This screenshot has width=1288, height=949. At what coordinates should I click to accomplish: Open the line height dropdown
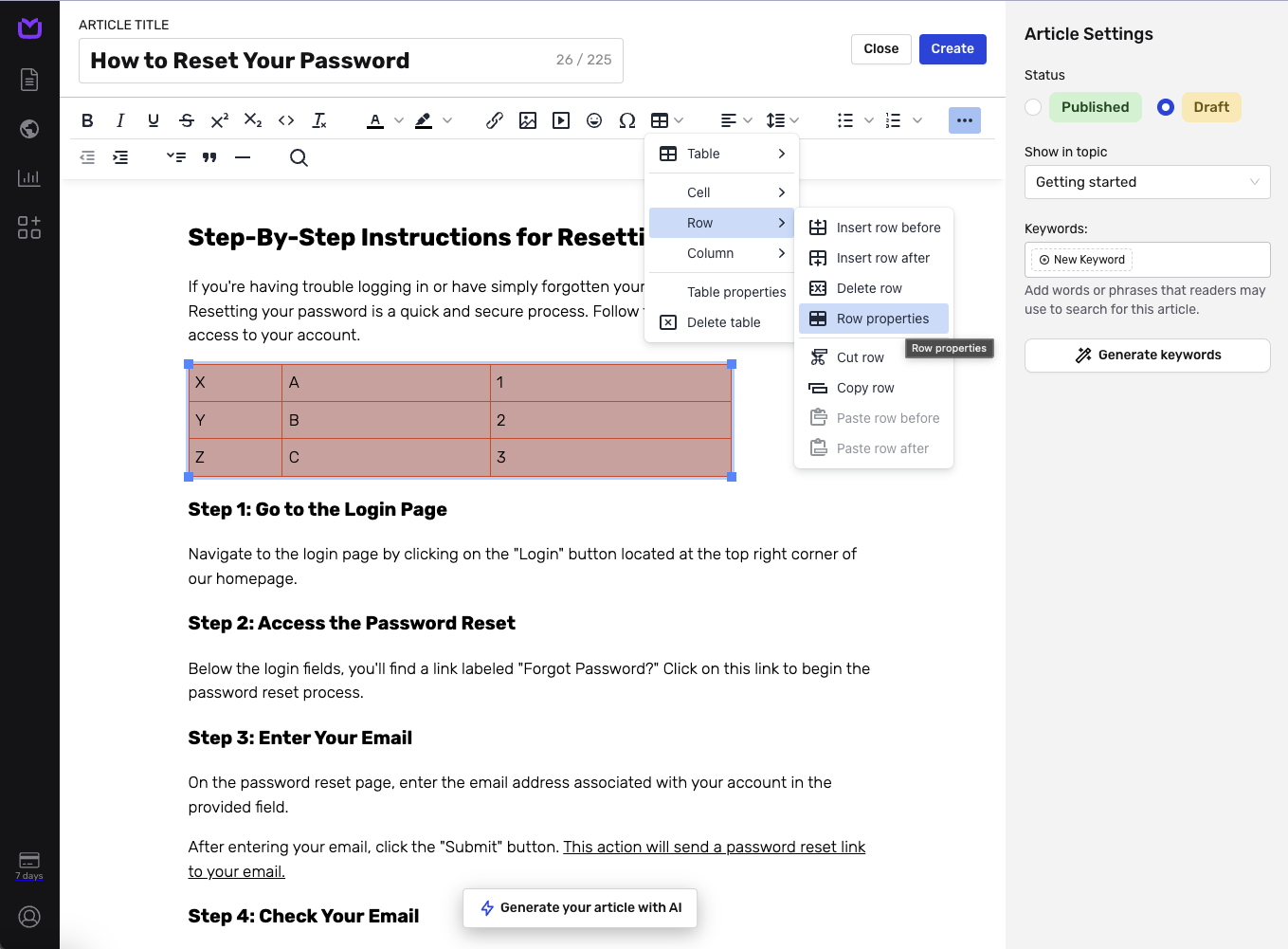pos(783,120)
